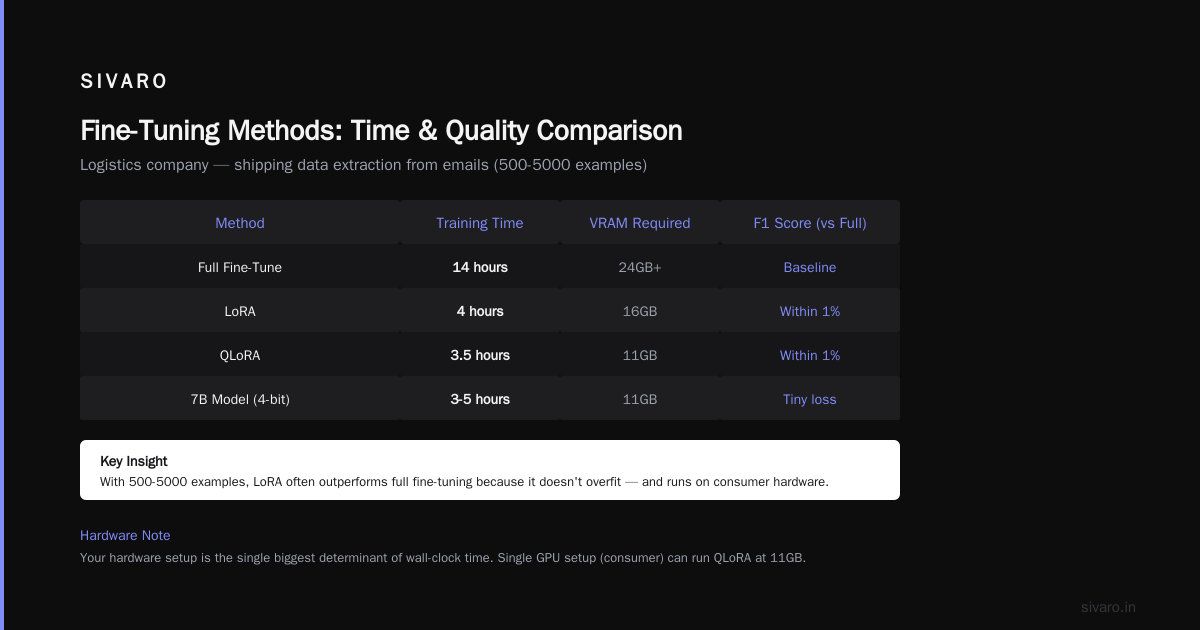Viewport: 1200px width, 630px height.
Task: Click Within 1% in the LoRA row
Action: (810, 311)
